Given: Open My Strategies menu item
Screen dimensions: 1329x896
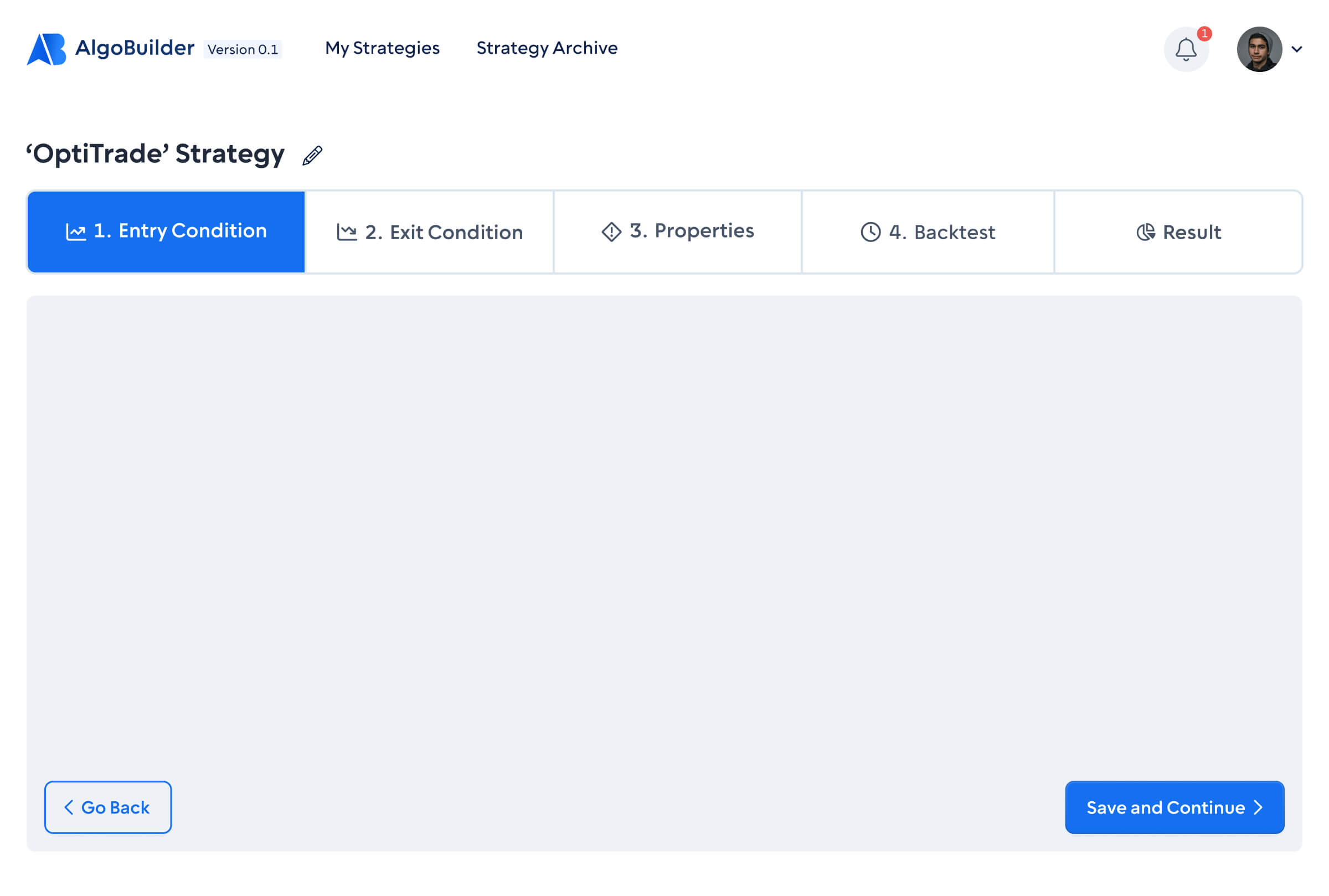Looking at the screenshot, I should pos(382,48).
